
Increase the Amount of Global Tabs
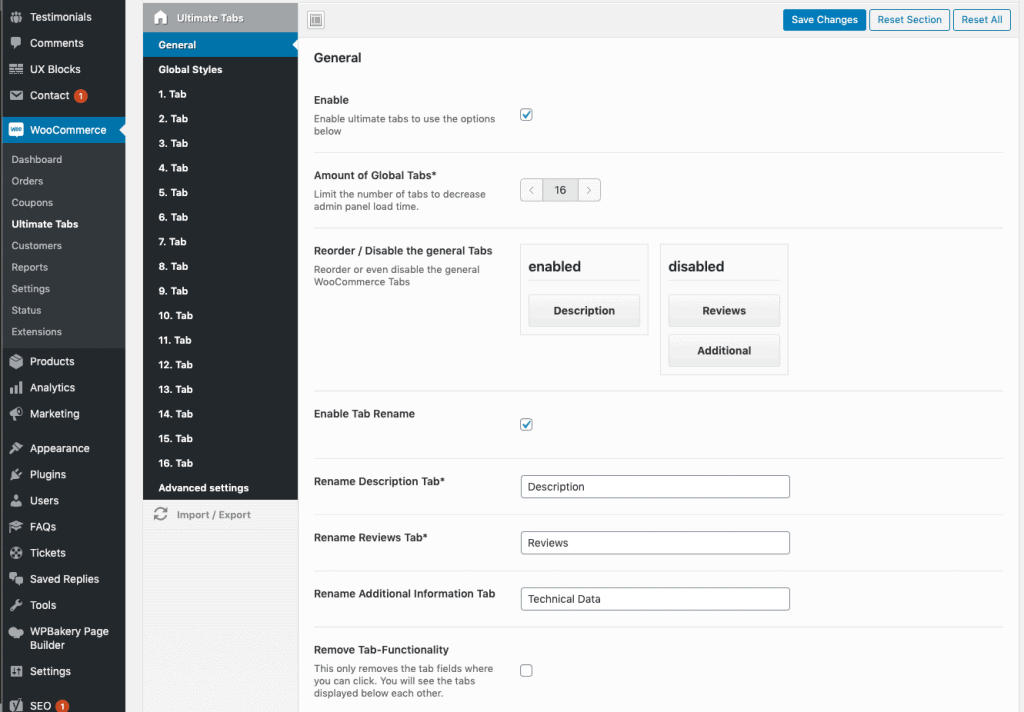(x=589, y=190)
